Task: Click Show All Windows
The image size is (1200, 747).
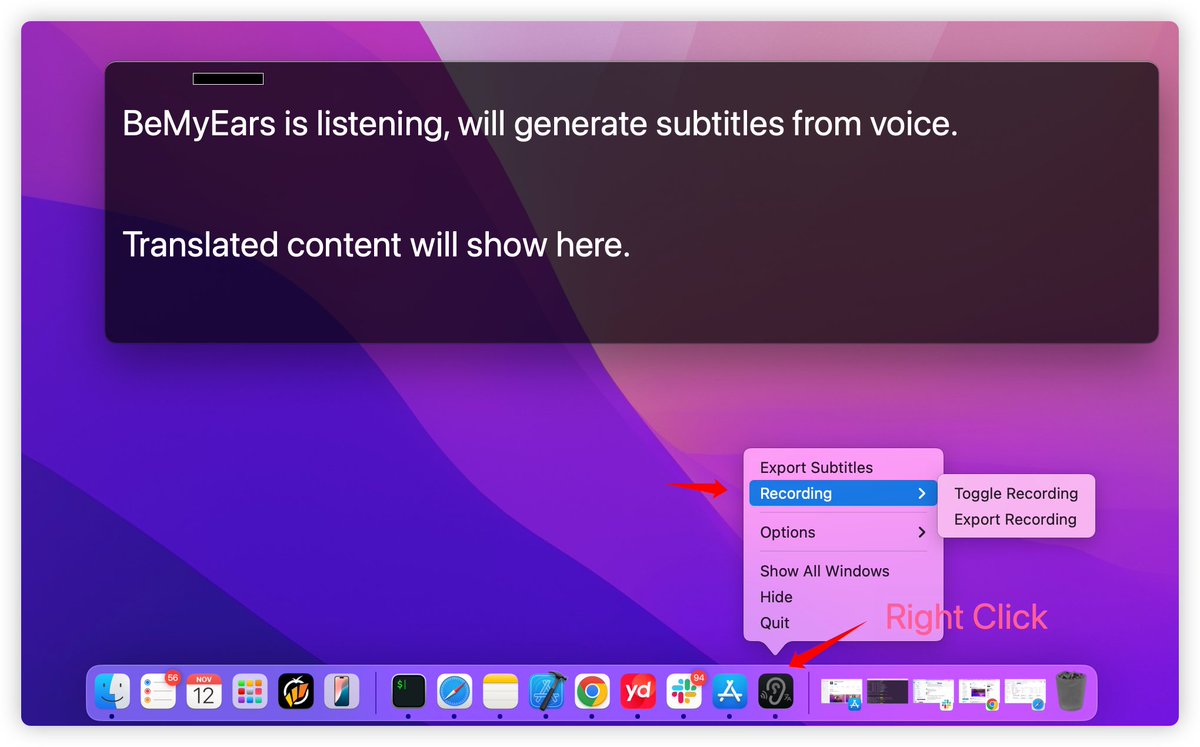Action: click(x=824, y=571)
